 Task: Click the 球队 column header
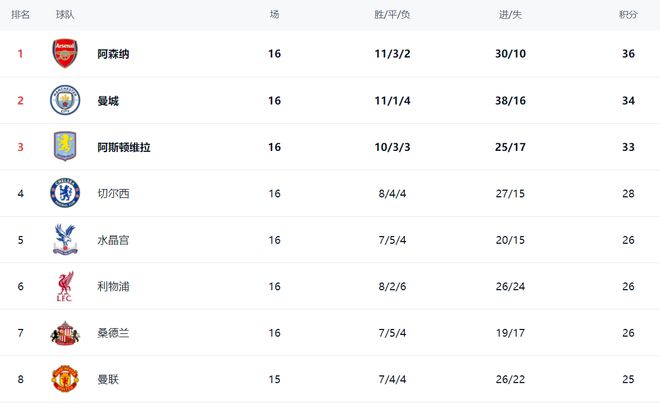tap(65, 15)
